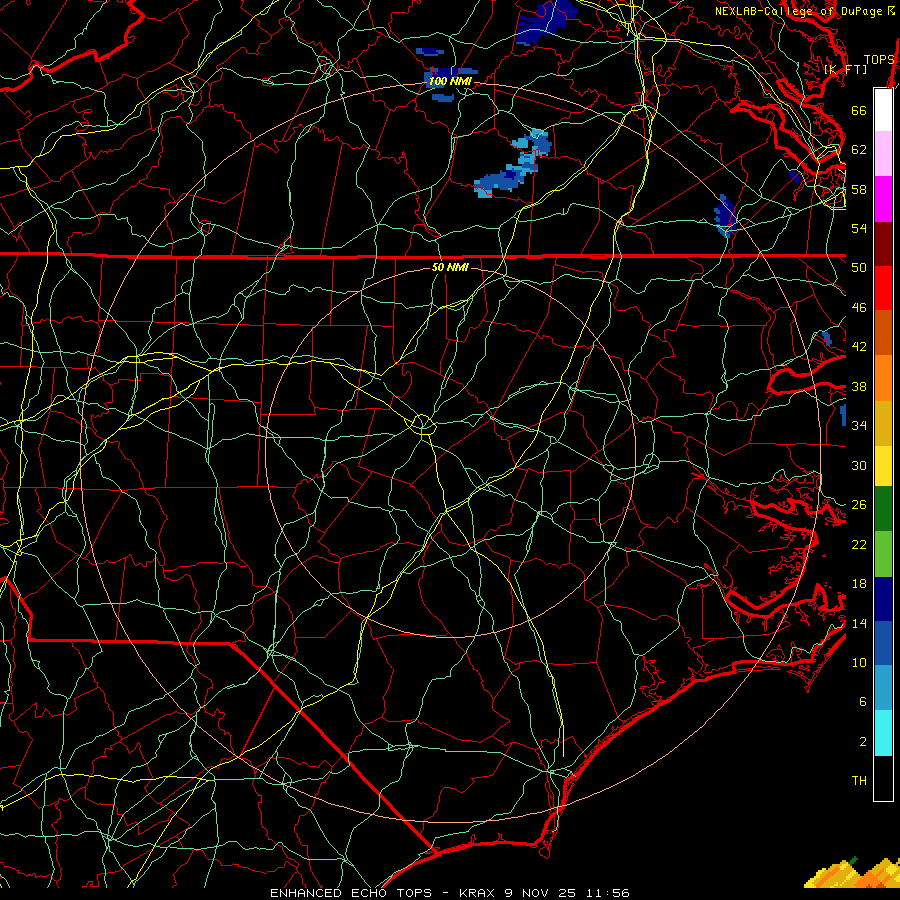The width and height of the screenshot is (900, 900).
Task: Click the "ENHANCED ECHO TOPS" caption text
Action: click(x=351, y=893)
